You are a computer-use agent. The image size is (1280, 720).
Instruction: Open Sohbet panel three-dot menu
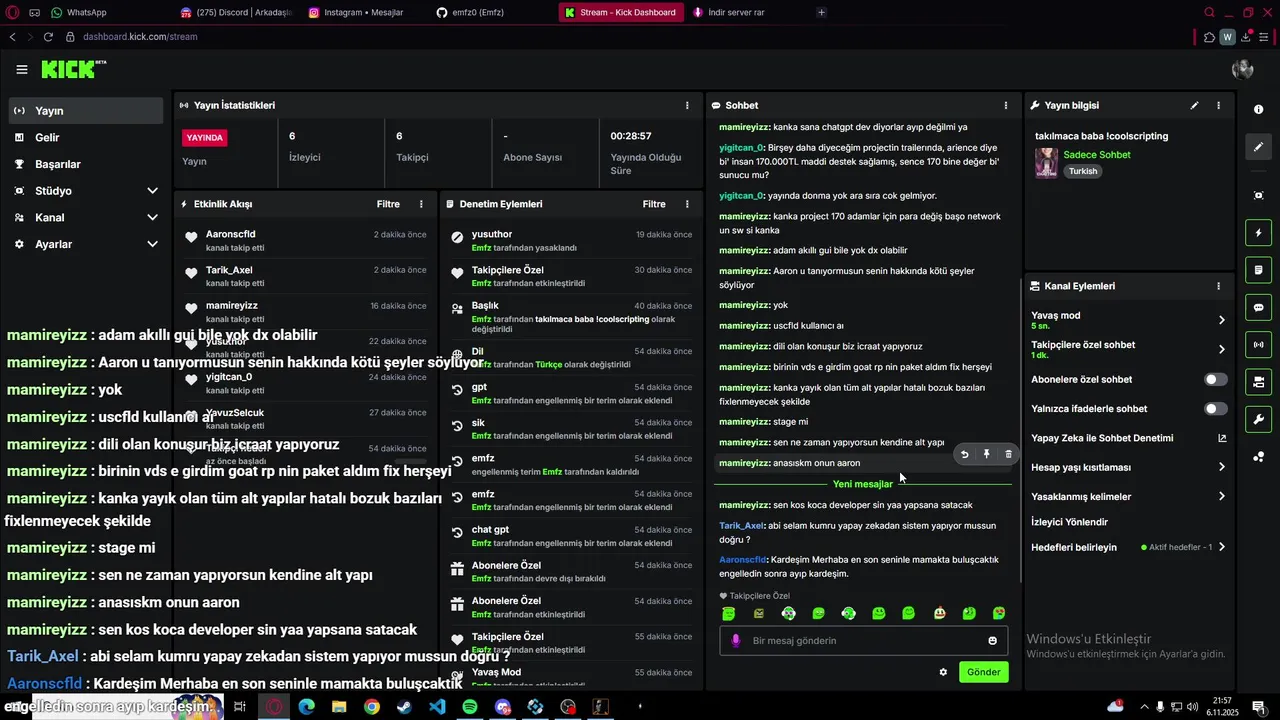[x=1005, y=105]
